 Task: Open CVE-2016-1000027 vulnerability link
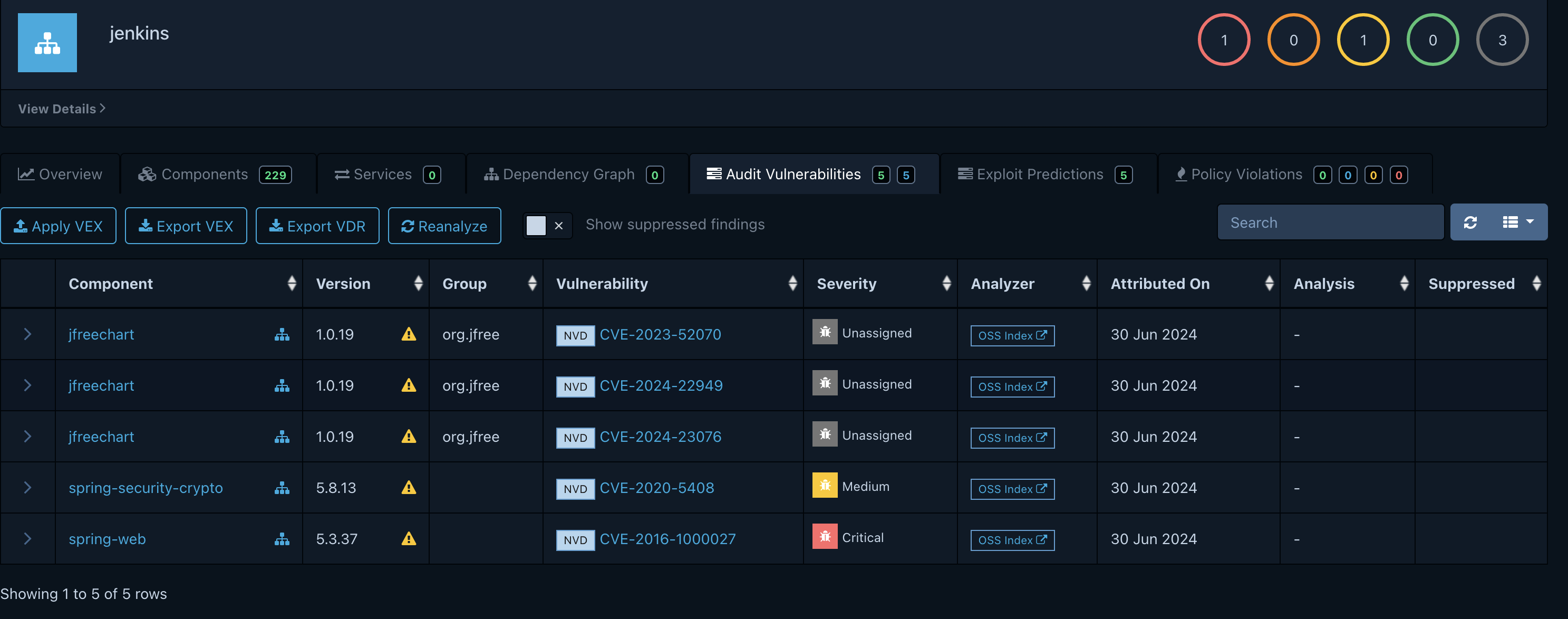(x=667, y=539)
